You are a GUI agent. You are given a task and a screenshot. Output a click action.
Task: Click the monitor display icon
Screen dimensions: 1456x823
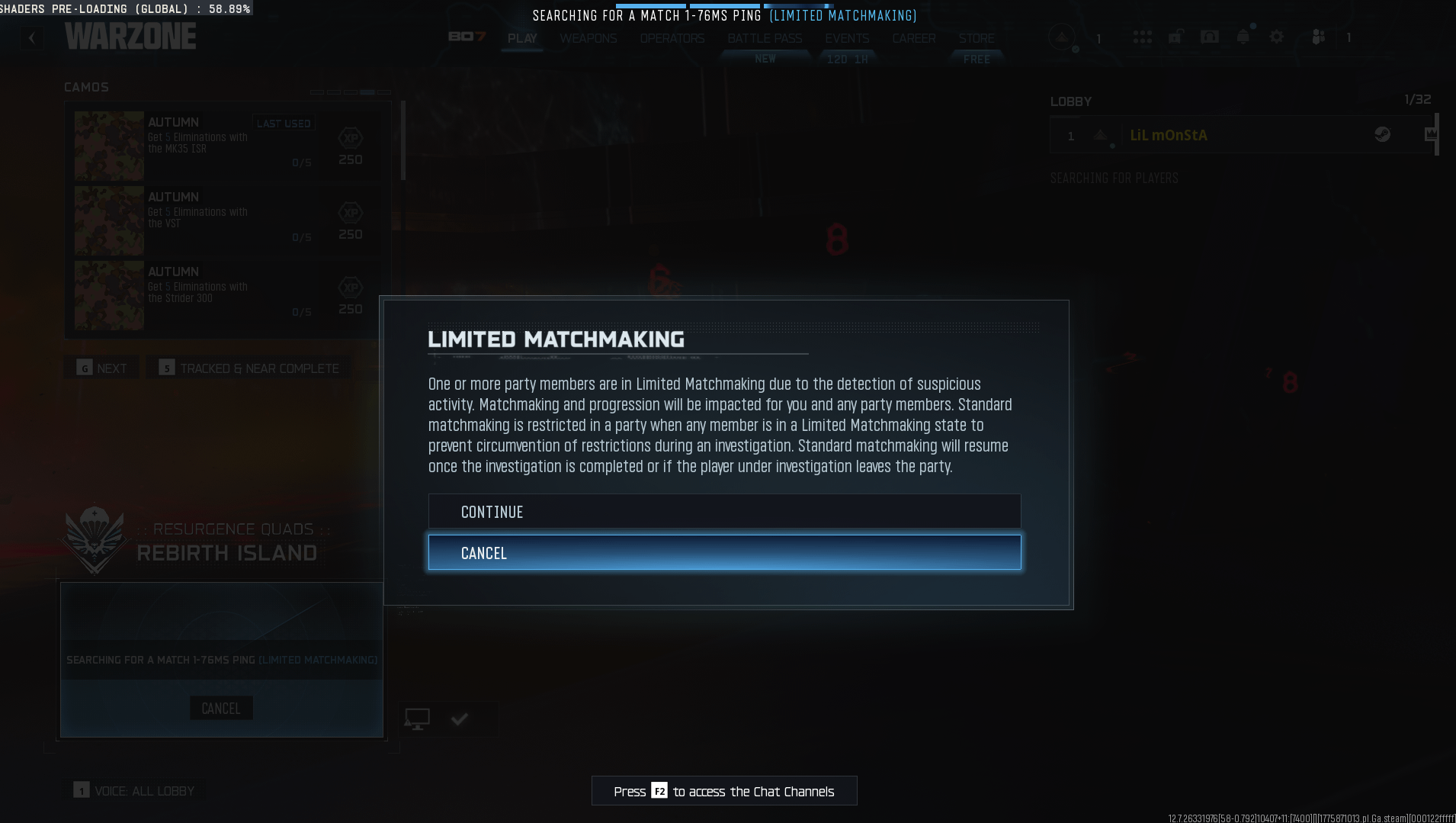tap(417, 719)
